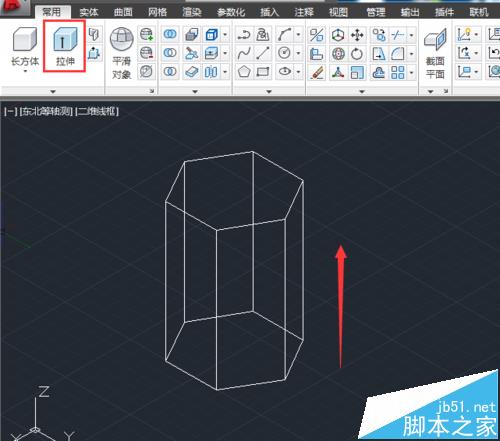Click the 3D Rotate gizmo icon
Viewport: 500px width, 441px height.
[x=338, y=54]
